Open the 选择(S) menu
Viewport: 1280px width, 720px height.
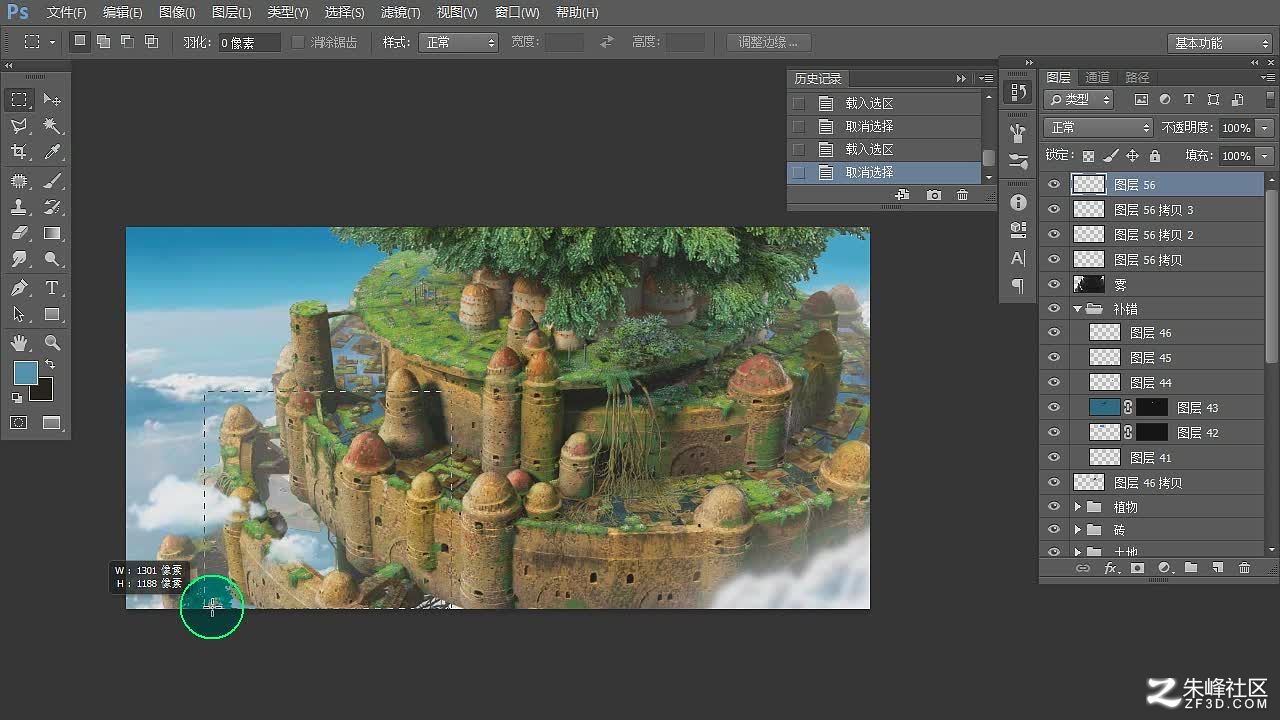[x=344, y=13]
